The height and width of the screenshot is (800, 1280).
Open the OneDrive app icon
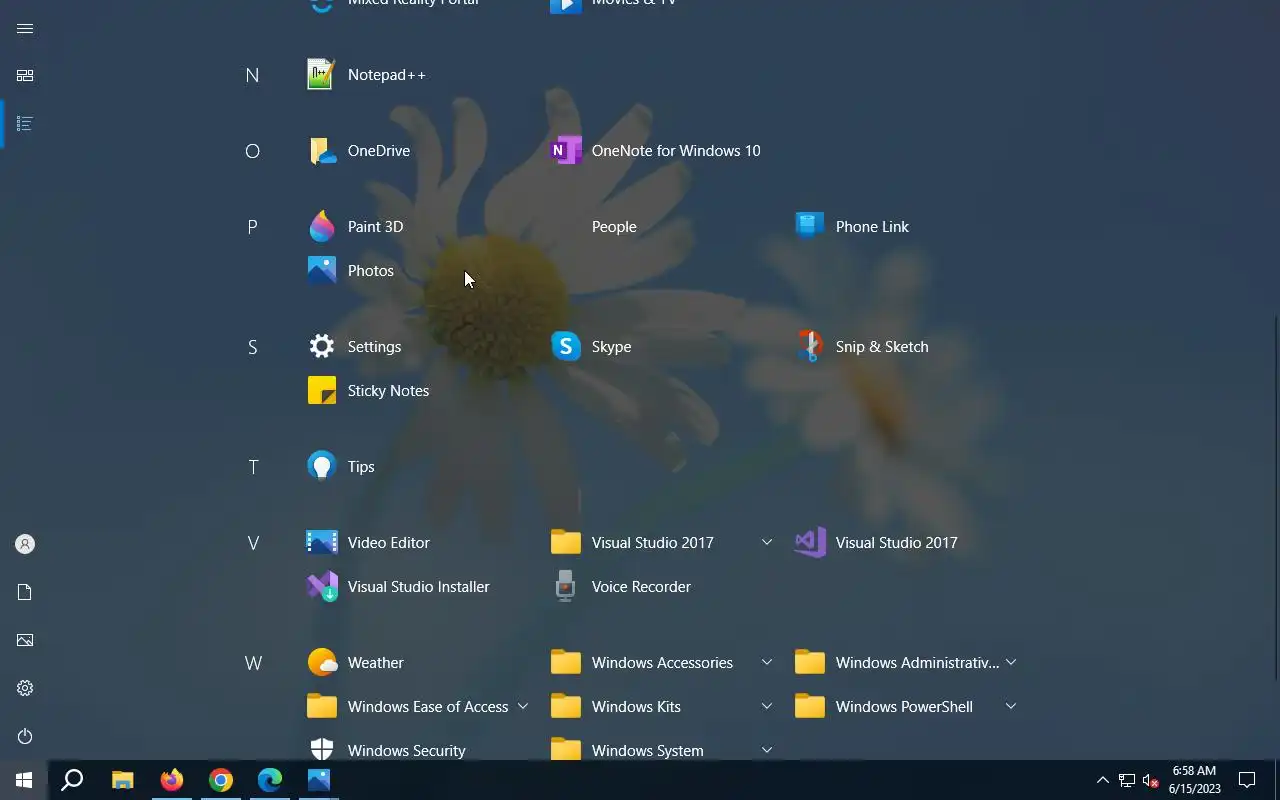[321, 151]
